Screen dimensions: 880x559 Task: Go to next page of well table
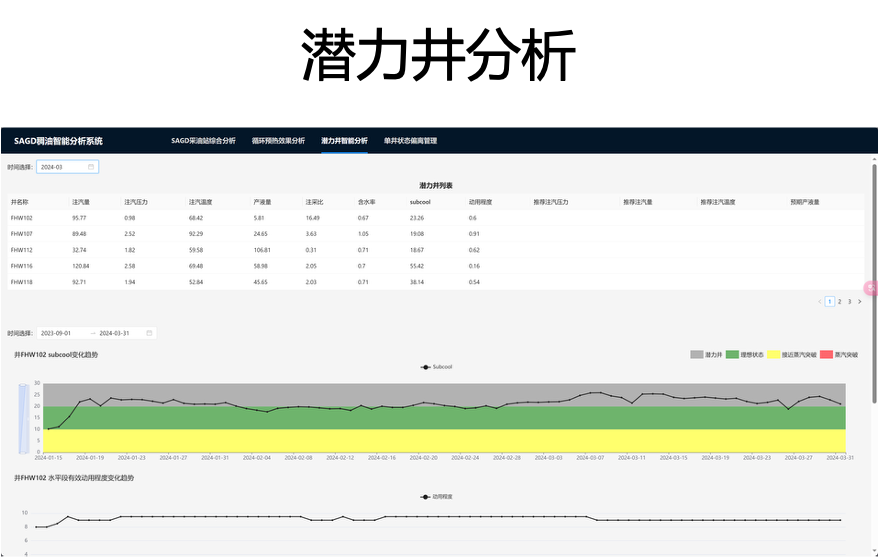coord(859,301)
